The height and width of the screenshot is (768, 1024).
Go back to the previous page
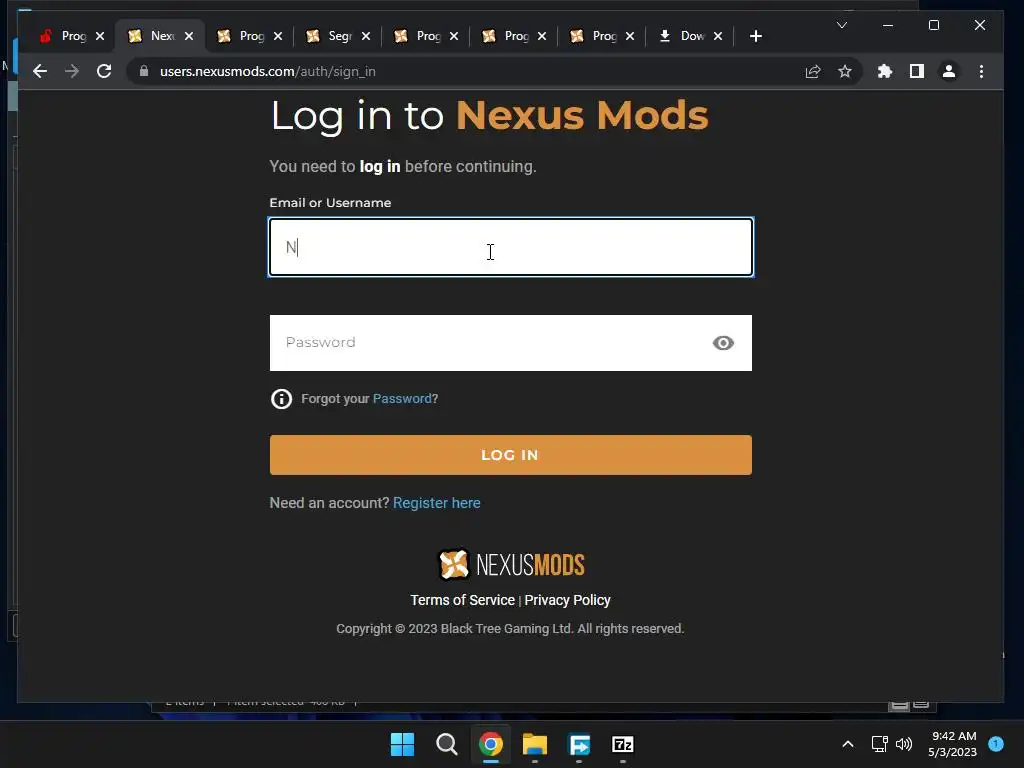point(40,71)
